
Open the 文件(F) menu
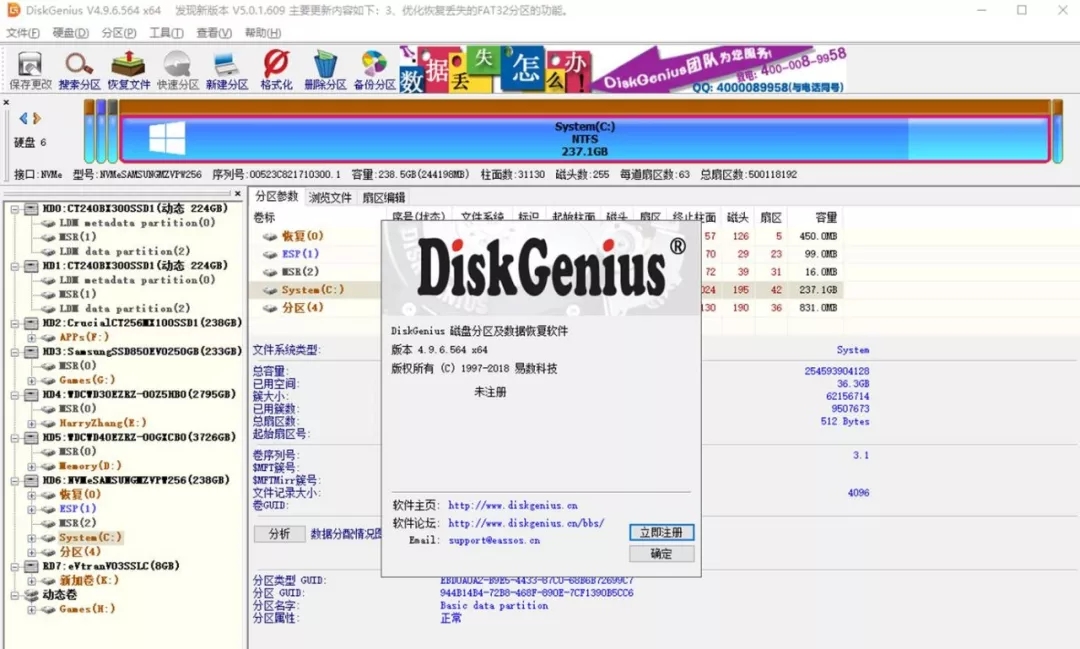tap(23, 32)
